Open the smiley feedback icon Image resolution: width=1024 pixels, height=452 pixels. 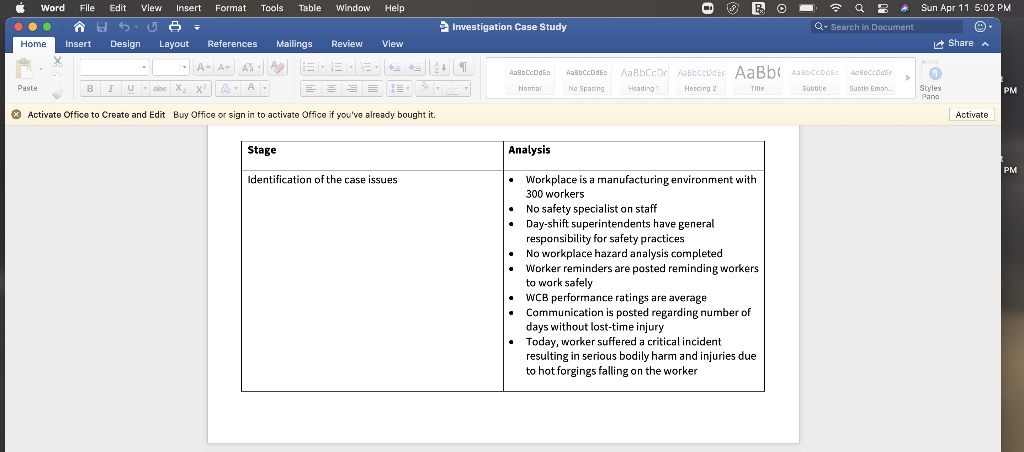tap(980, 27)
